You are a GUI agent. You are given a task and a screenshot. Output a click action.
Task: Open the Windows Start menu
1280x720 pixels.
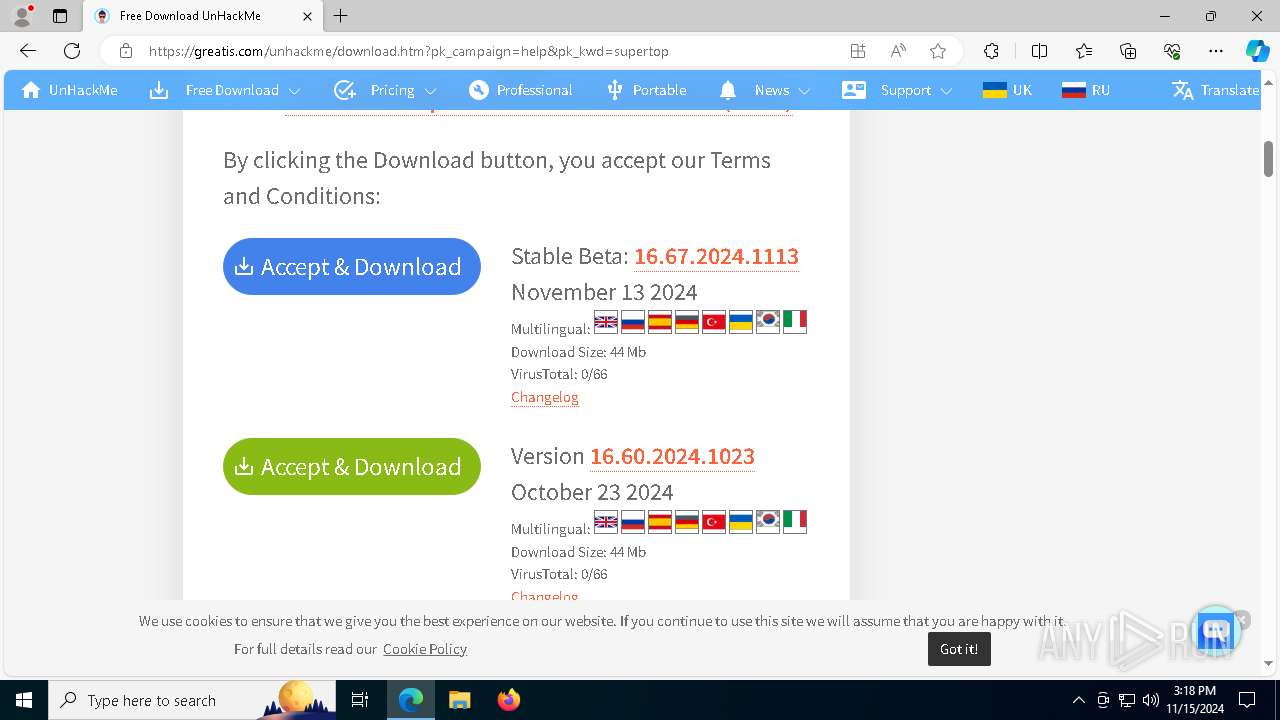tap(24, 700)
